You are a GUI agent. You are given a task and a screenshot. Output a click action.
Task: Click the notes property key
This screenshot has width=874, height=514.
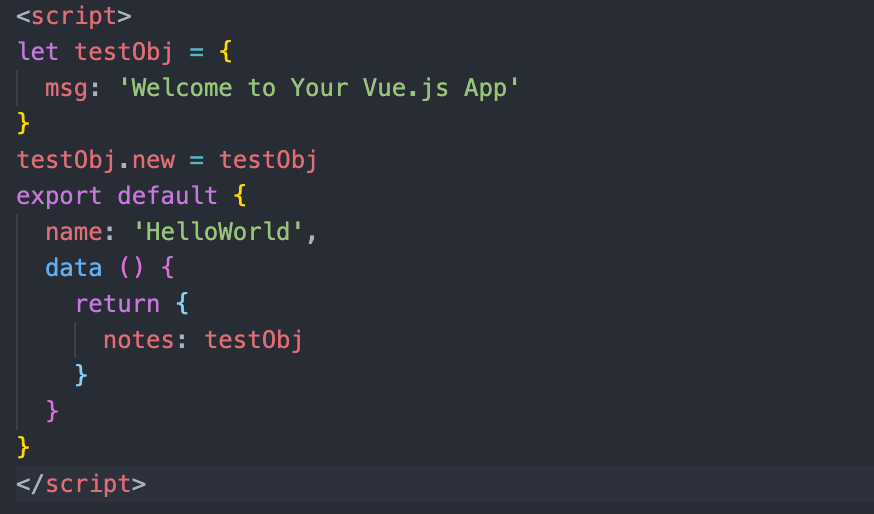(139, 340)
